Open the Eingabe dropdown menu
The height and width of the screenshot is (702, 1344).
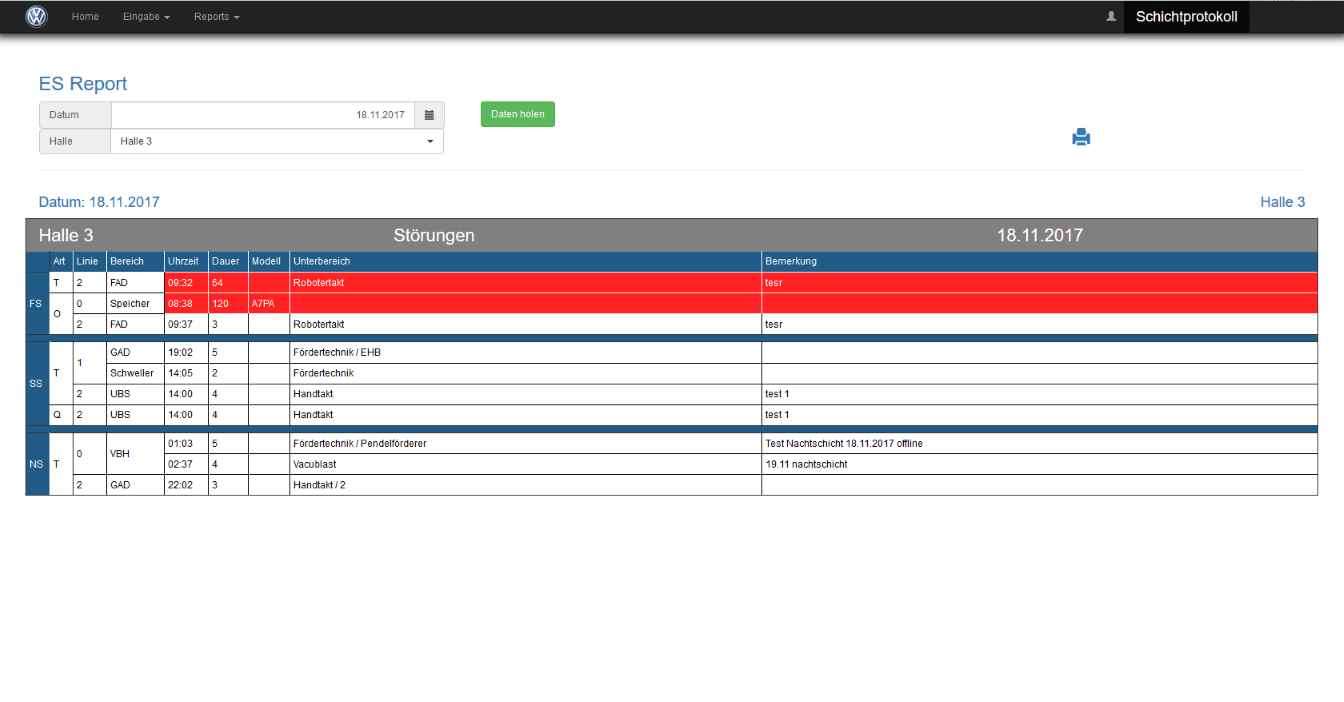[146, 17]
